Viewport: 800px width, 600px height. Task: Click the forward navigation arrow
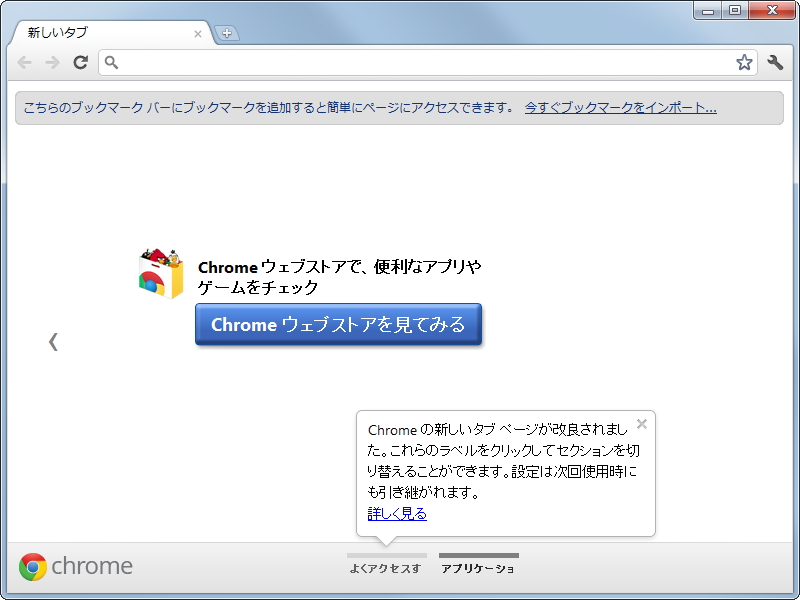pos(52,62)
